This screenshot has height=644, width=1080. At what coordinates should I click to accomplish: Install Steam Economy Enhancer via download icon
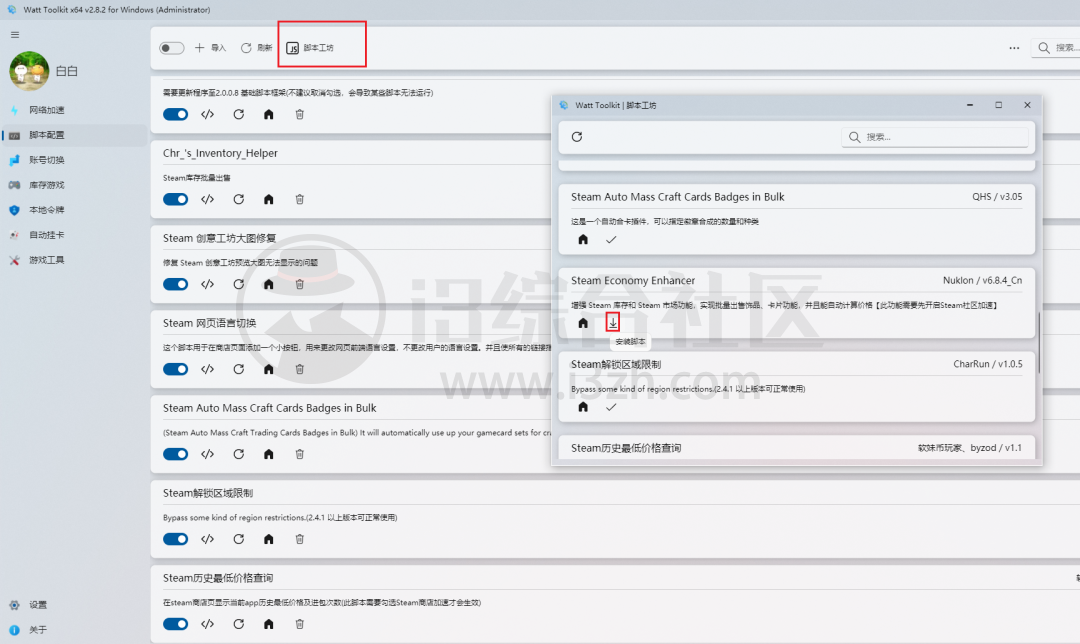[x=613, y=322]
